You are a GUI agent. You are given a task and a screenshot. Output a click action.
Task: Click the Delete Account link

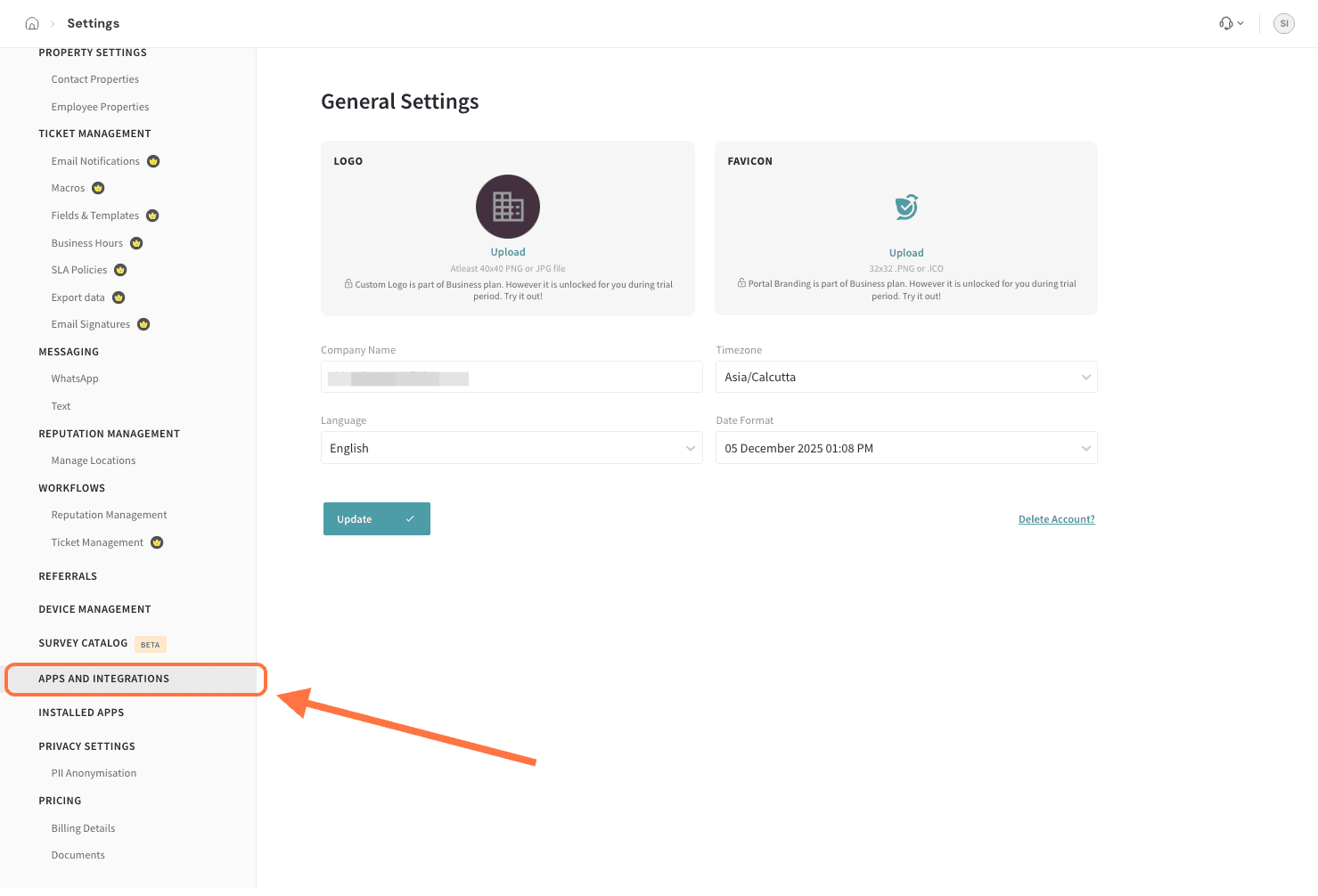click(x=1056, y=519)
